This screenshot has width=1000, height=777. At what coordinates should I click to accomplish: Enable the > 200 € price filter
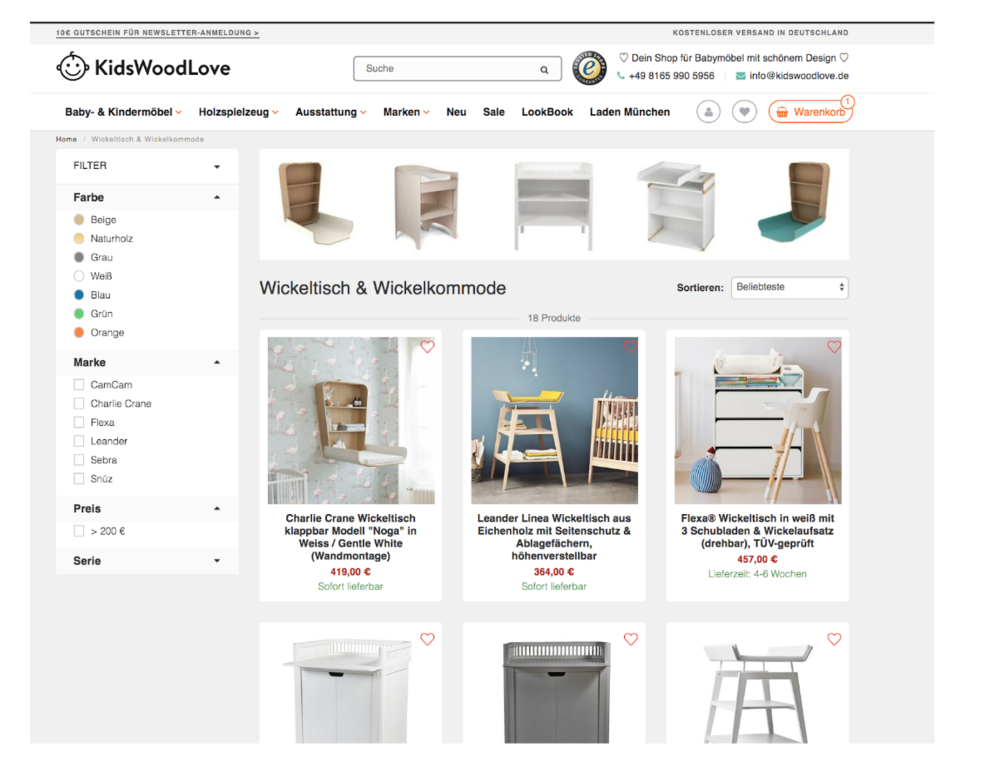[x=79, y=531]
